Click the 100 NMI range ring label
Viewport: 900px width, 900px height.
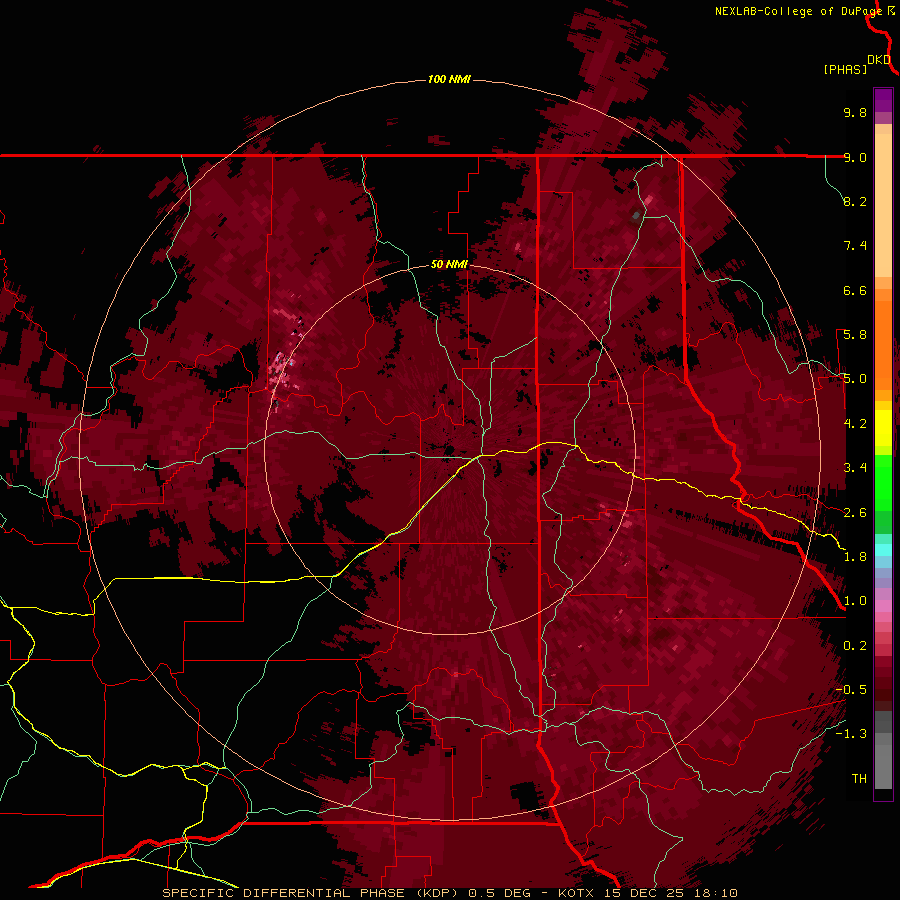coord(449,79)
